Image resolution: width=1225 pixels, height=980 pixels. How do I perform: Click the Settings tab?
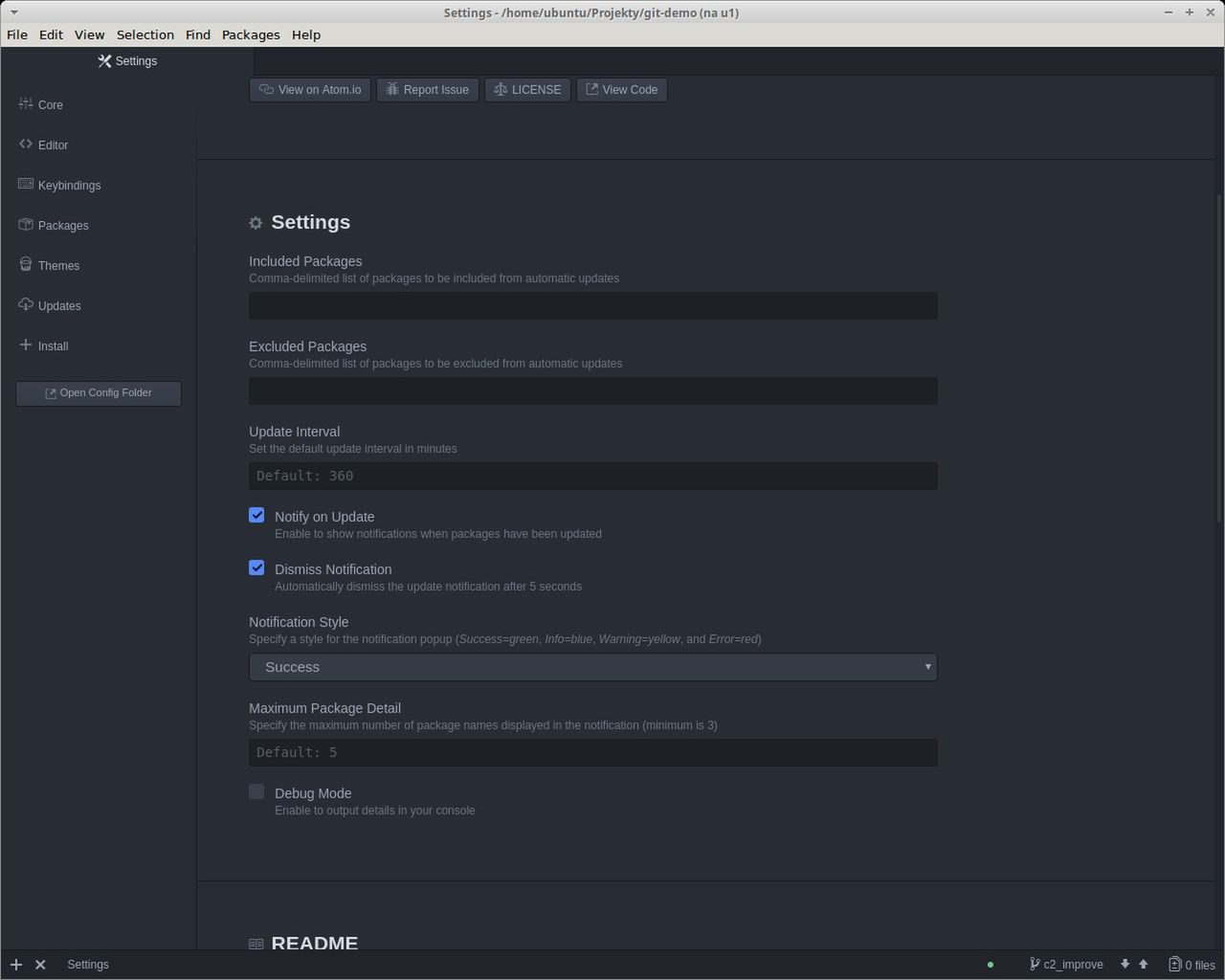(127, 61)
